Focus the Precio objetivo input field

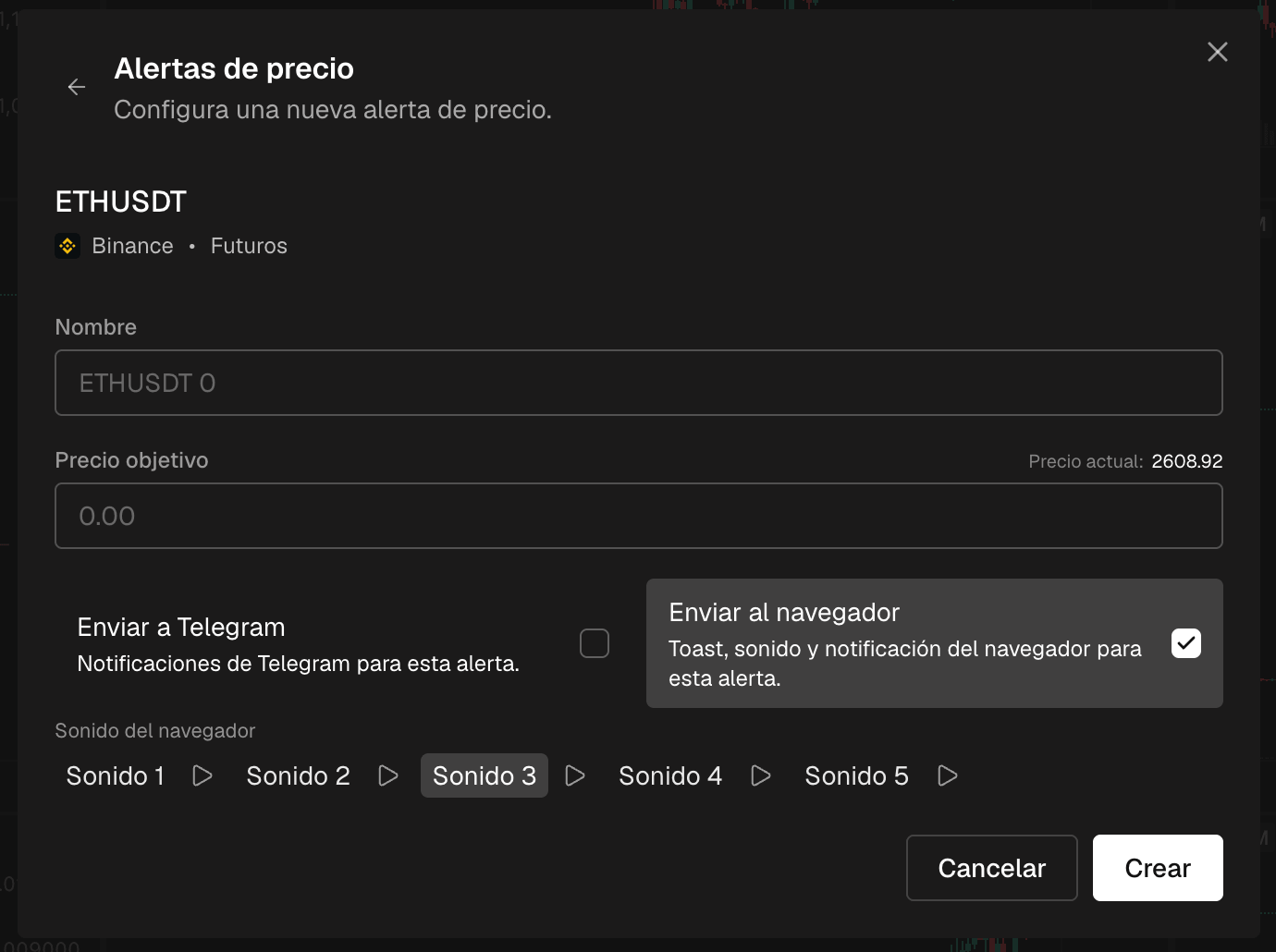pos(639,516)
